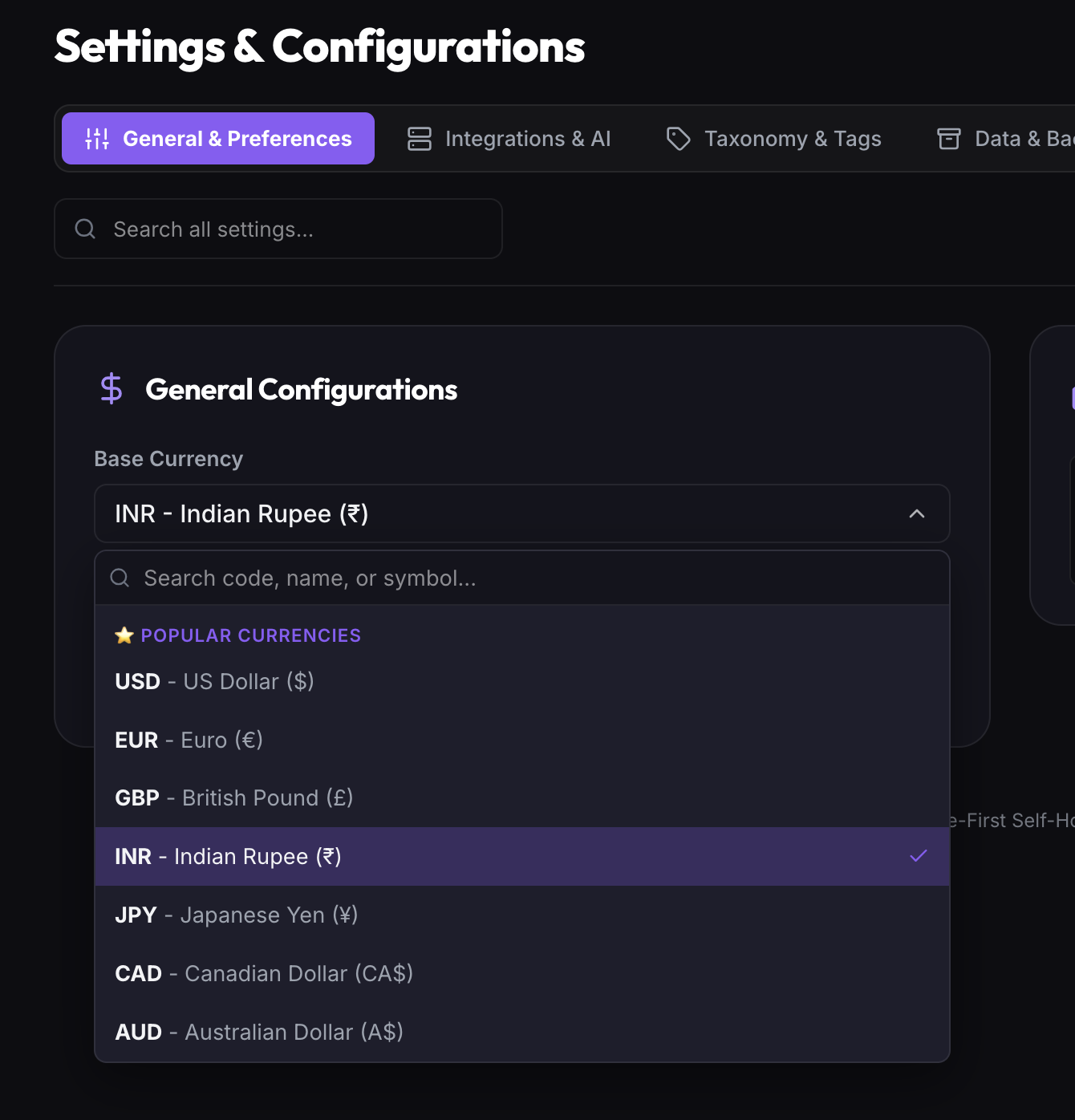Click the tag icon beside Taxonomy
The width and height of the screenshot is (1075, 1120).
tap(679, 139)
